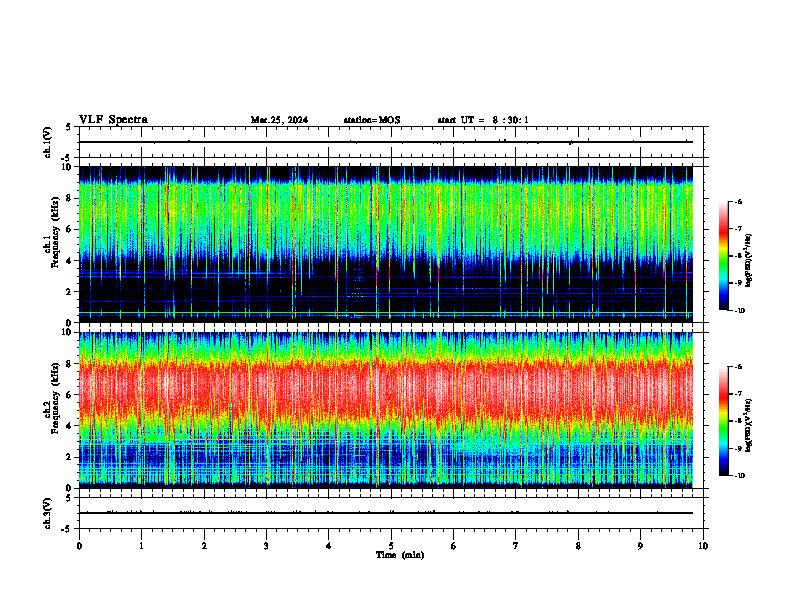
Task: Click the "-7" label on ch.1 color scale
Action: (738, 229)
